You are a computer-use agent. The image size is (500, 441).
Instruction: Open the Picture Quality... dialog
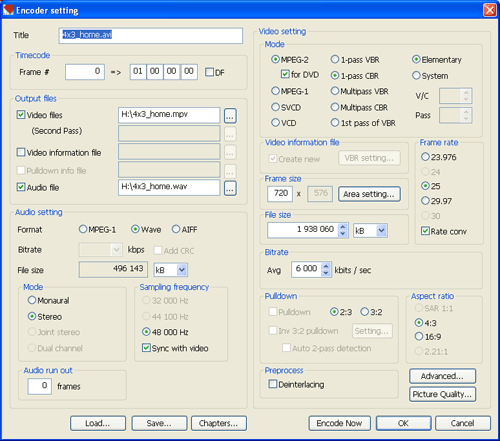click(442, 394)
